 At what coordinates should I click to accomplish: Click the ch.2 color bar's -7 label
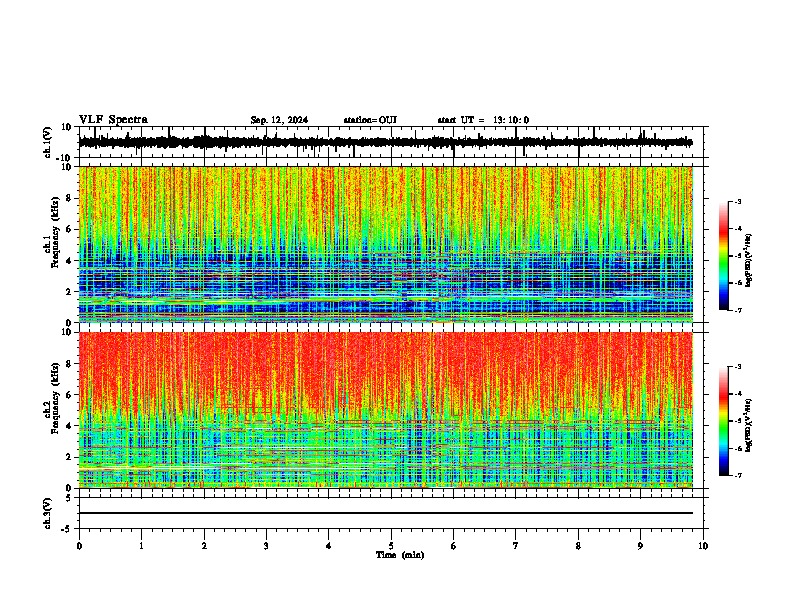737,475
